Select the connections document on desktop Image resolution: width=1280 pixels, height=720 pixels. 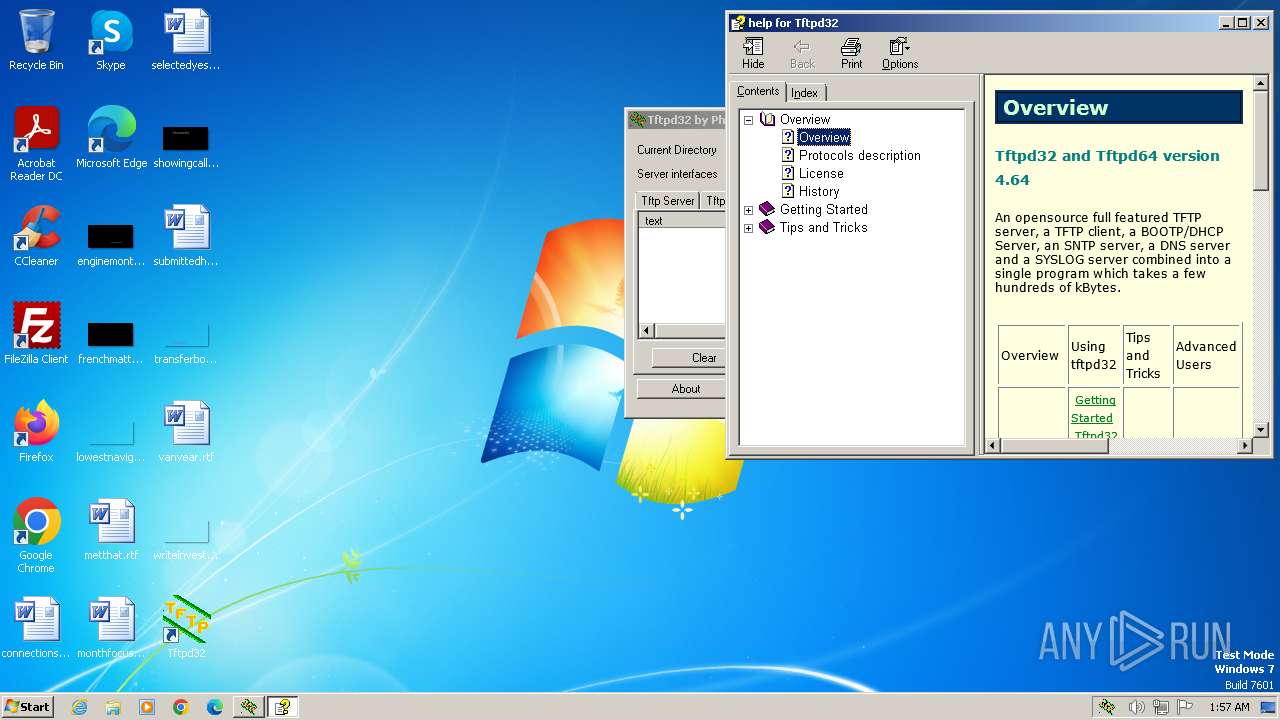point(36,629)
